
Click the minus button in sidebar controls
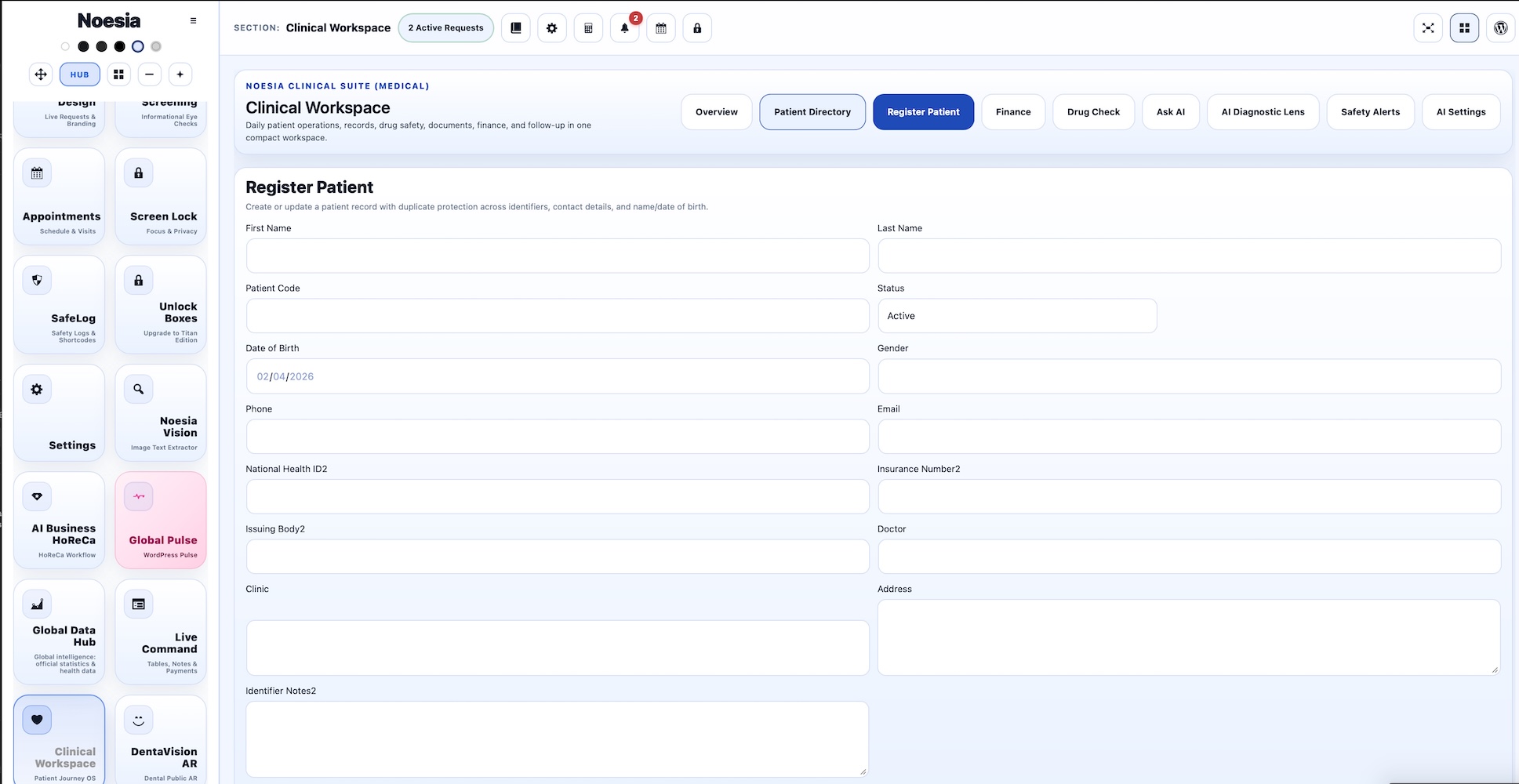tap(149, 74)
